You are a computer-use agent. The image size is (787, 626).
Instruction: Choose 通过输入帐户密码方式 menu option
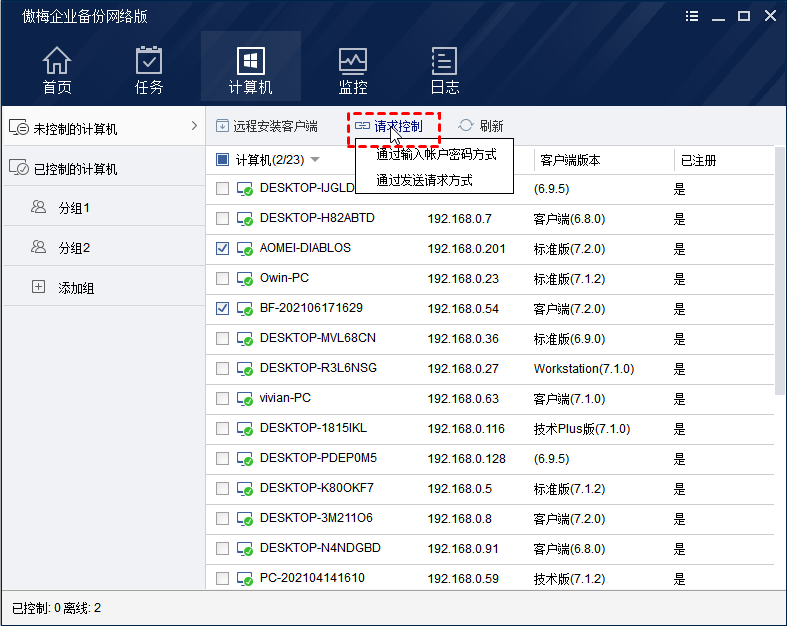(x=436, y=155)
